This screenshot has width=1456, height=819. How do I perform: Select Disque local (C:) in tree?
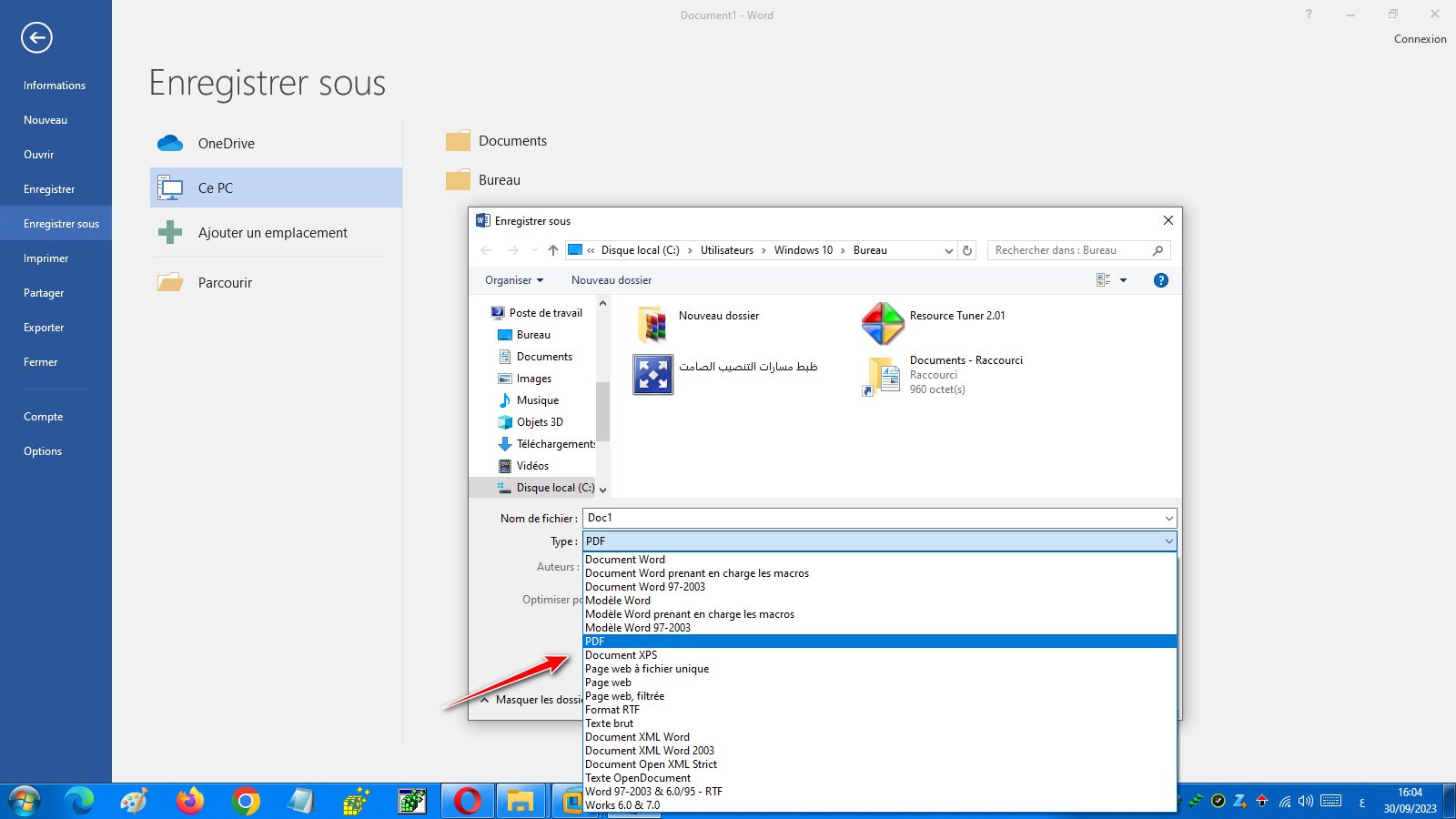point(546,488)
